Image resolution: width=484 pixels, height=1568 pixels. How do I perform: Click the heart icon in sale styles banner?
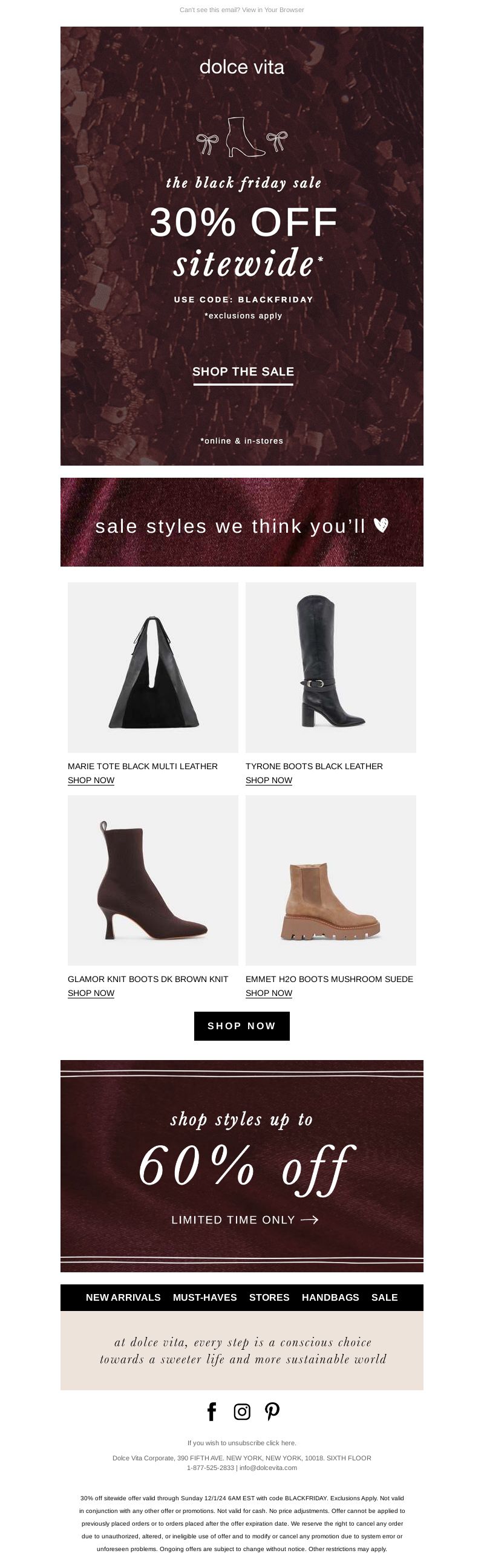[x=381, y=525]
